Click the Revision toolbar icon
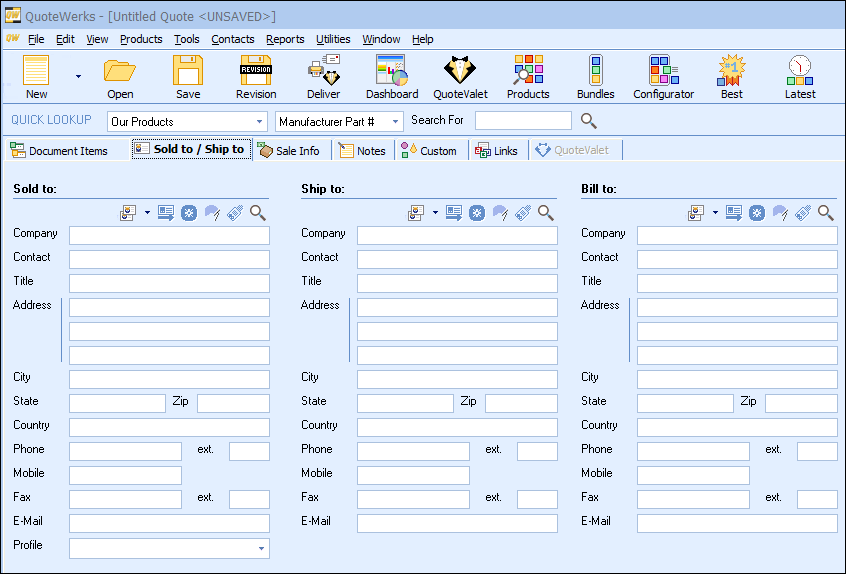 click(256, 77)
